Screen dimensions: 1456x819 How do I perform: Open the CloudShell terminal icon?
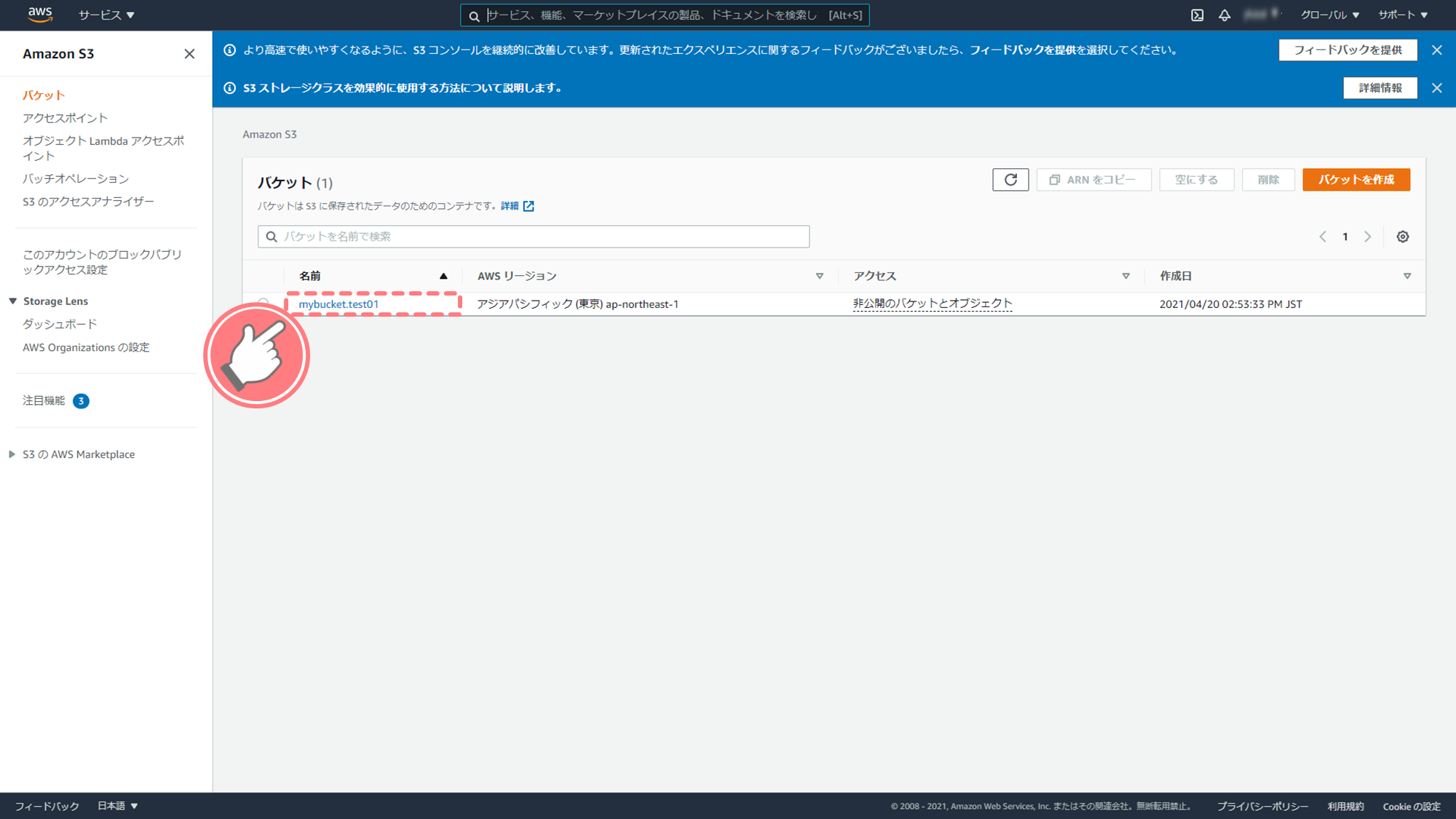1198,15
